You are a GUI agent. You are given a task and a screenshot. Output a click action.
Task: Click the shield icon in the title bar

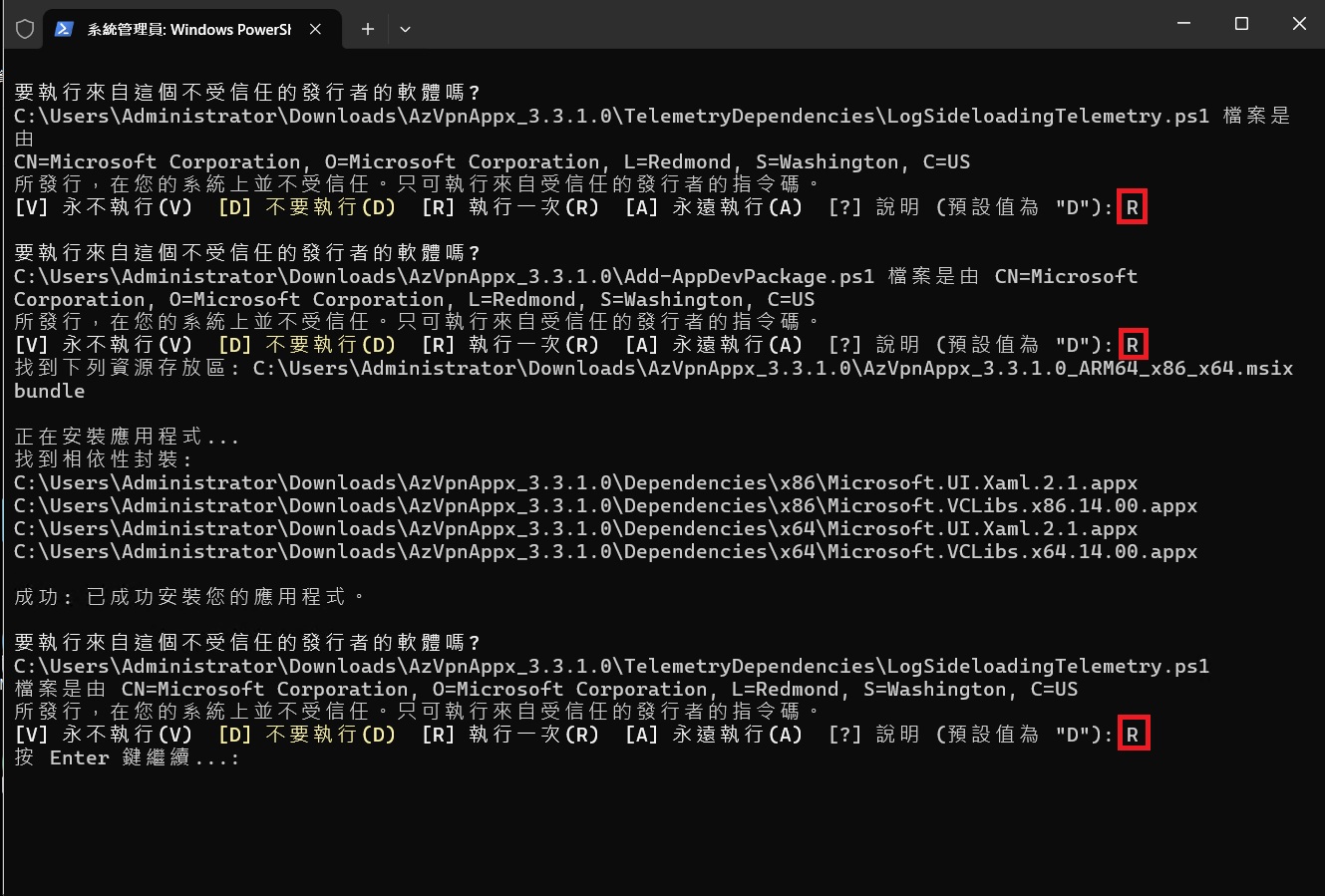[24, 29]
